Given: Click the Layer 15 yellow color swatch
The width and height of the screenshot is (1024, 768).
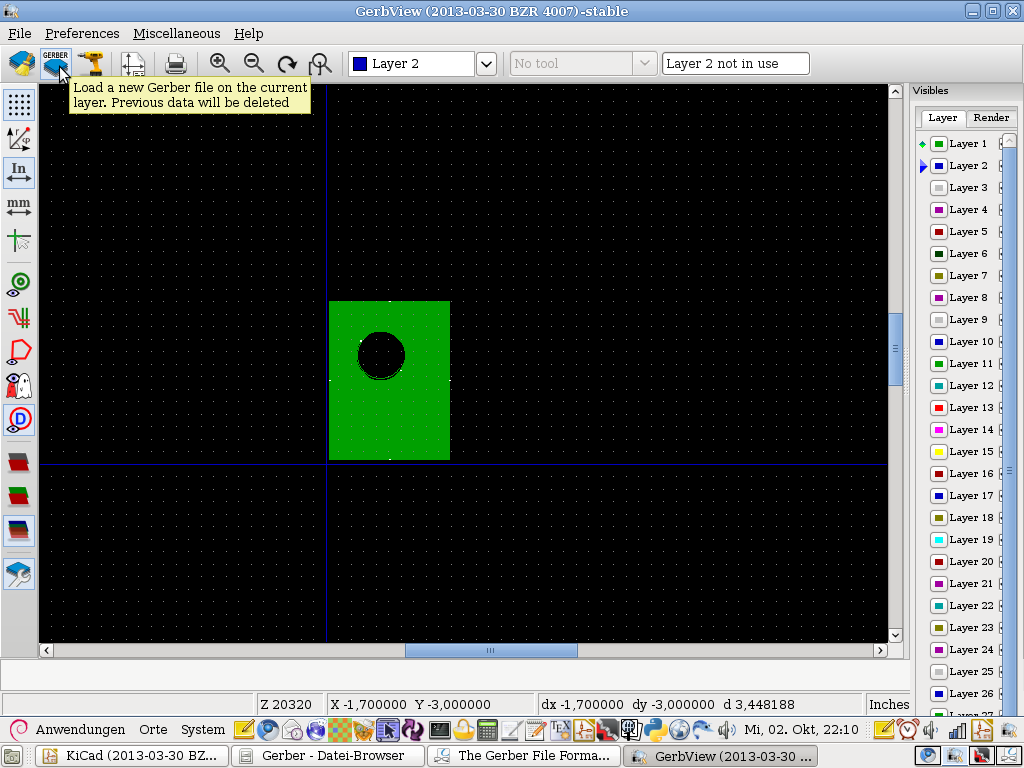Looking at the screenshot, I should click(x=938, y=452).
